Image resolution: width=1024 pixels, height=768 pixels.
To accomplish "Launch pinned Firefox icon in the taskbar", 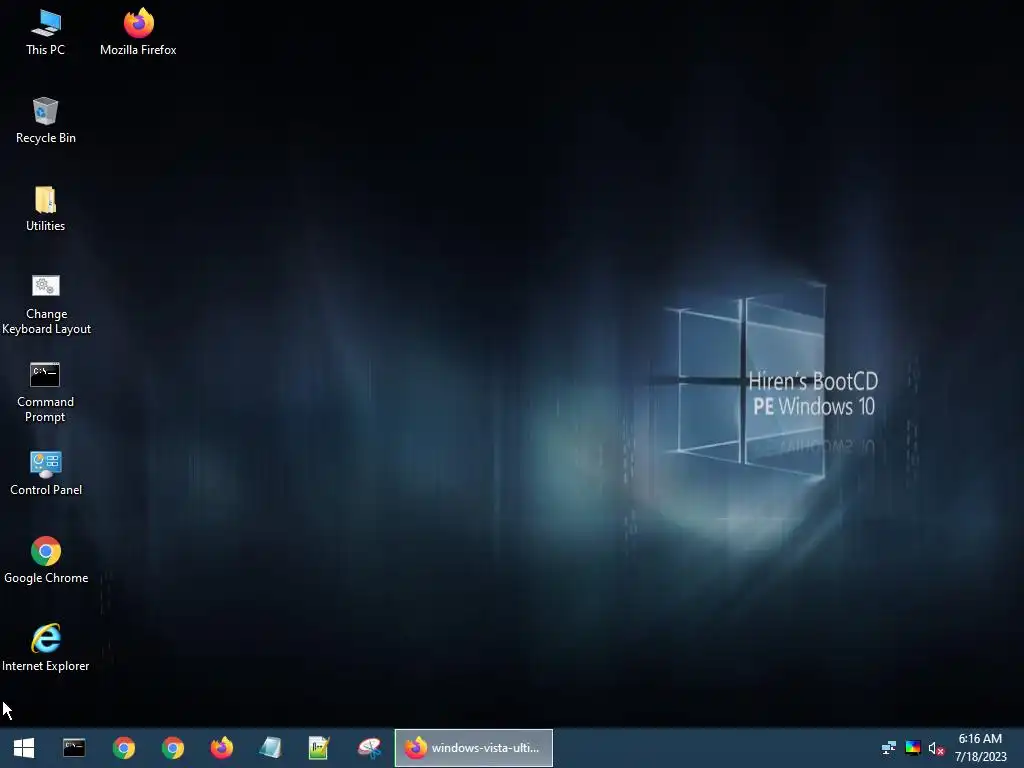I will pyautogui.click(x=222, y=748).
